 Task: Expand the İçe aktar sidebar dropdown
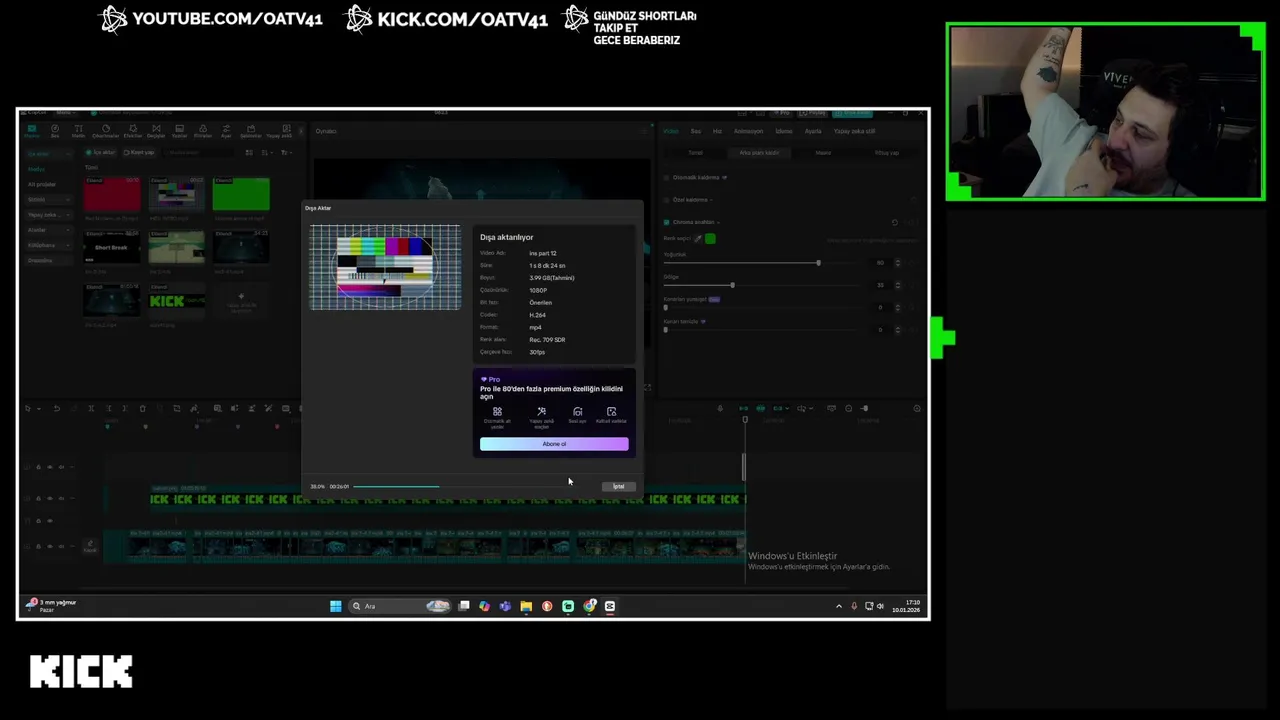pos(49,154)
